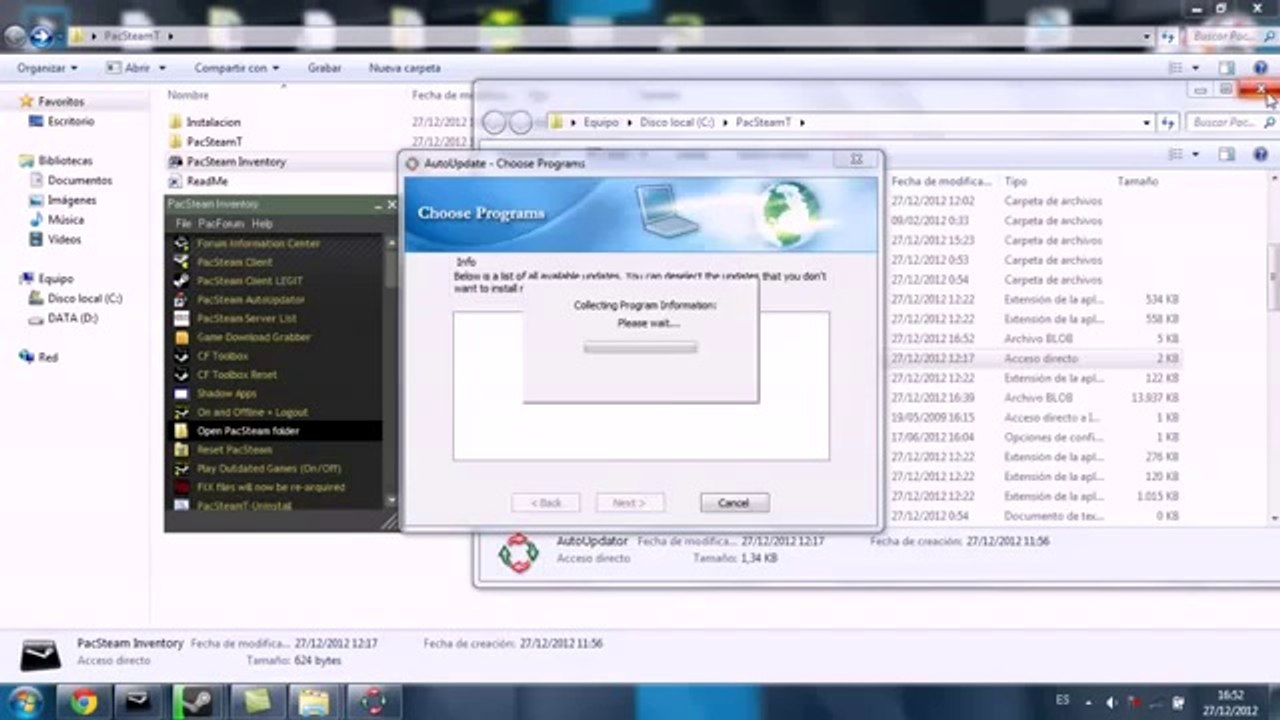Select Documentos library

click(x=80, y=180)
